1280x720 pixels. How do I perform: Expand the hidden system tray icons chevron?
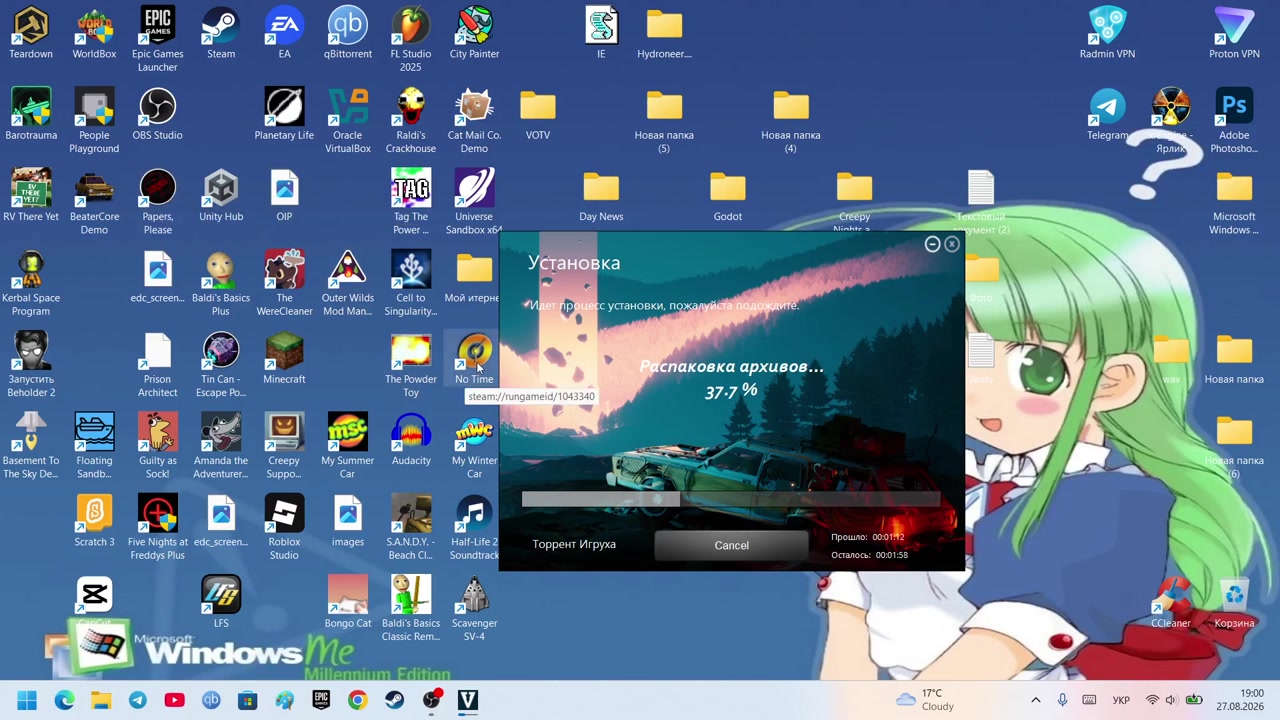[x=1035, y=700]
